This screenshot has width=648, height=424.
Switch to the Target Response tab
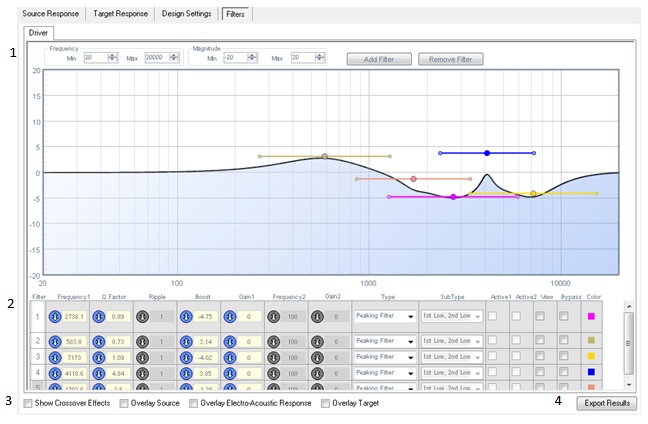120,14
